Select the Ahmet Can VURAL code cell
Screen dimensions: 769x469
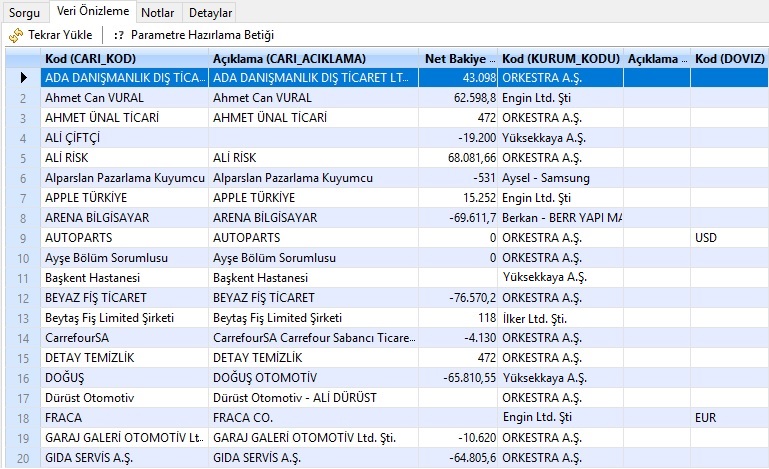coord(124,98)
